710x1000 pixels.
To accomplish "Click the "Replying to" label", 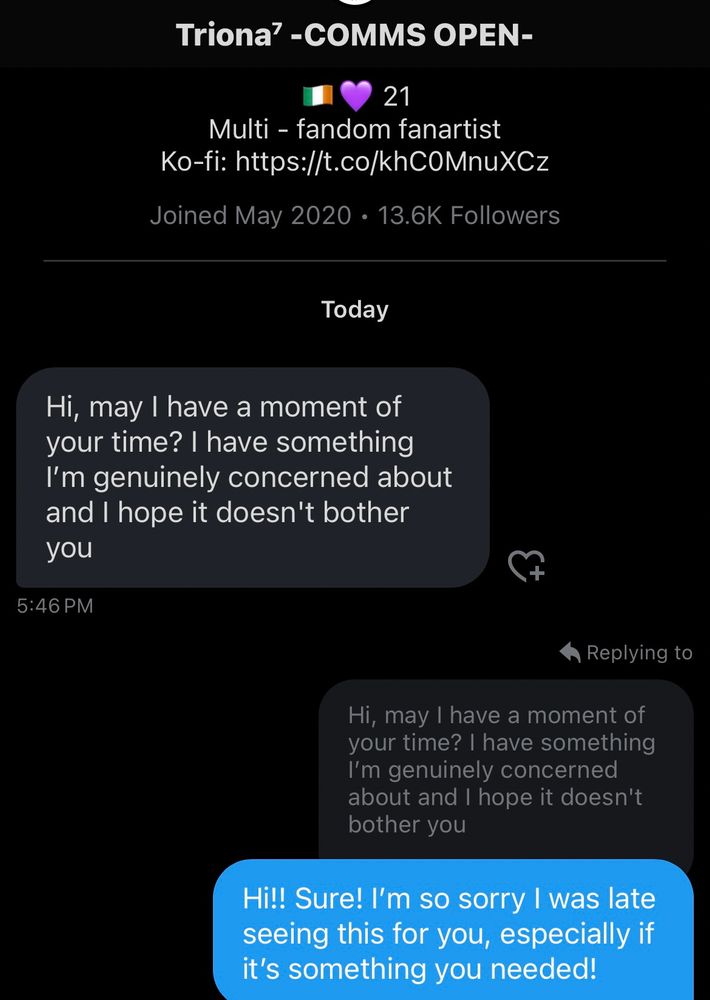I will pyautogui.click(x=639, y=653).
